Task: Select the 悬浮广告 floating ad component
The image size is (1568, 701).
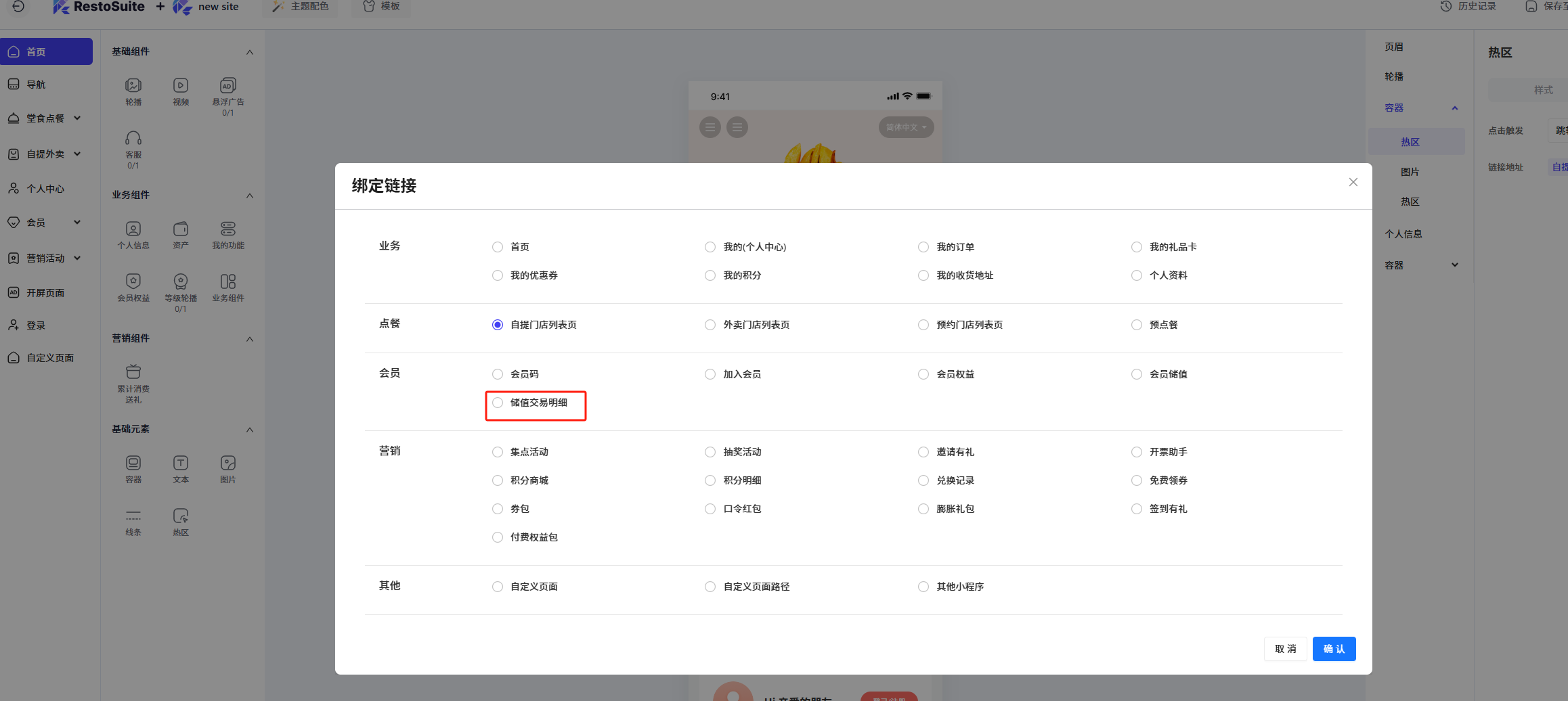Action: 228,85
